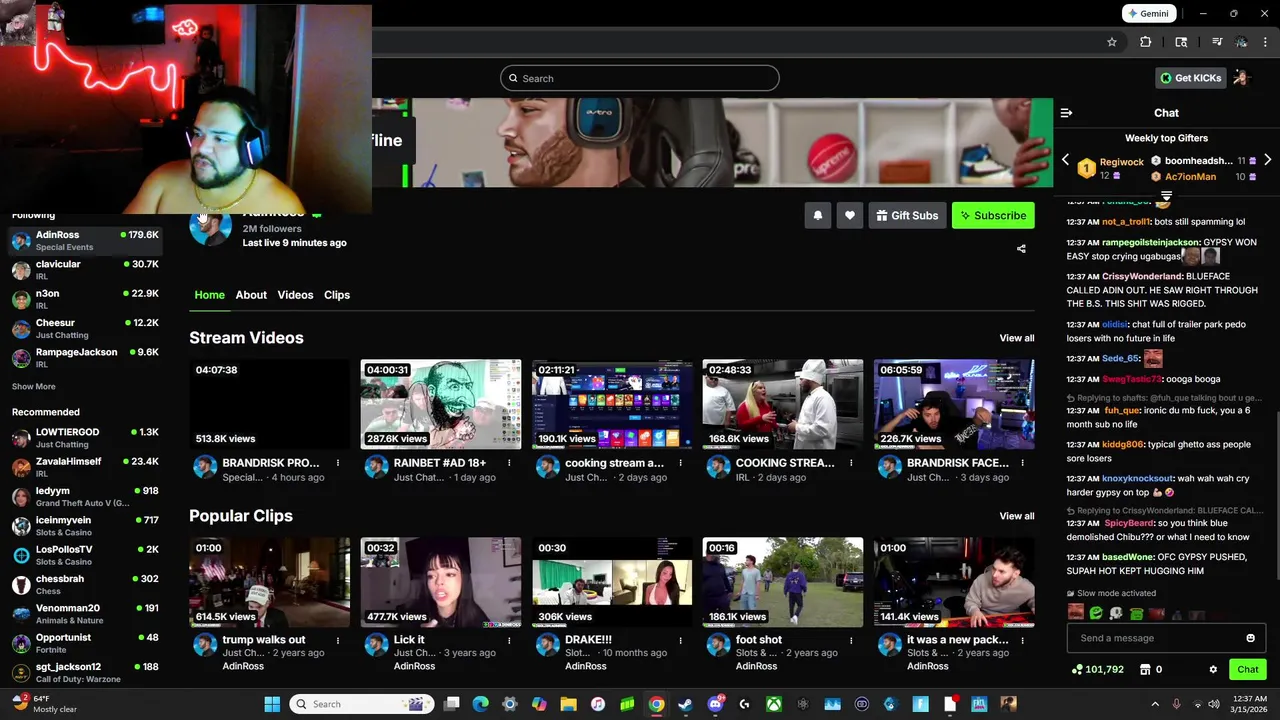The width and height of the screenshot is (1280, 720).
Task: Click the skull emote quick reaction
Action: [x=1116, y=613]
